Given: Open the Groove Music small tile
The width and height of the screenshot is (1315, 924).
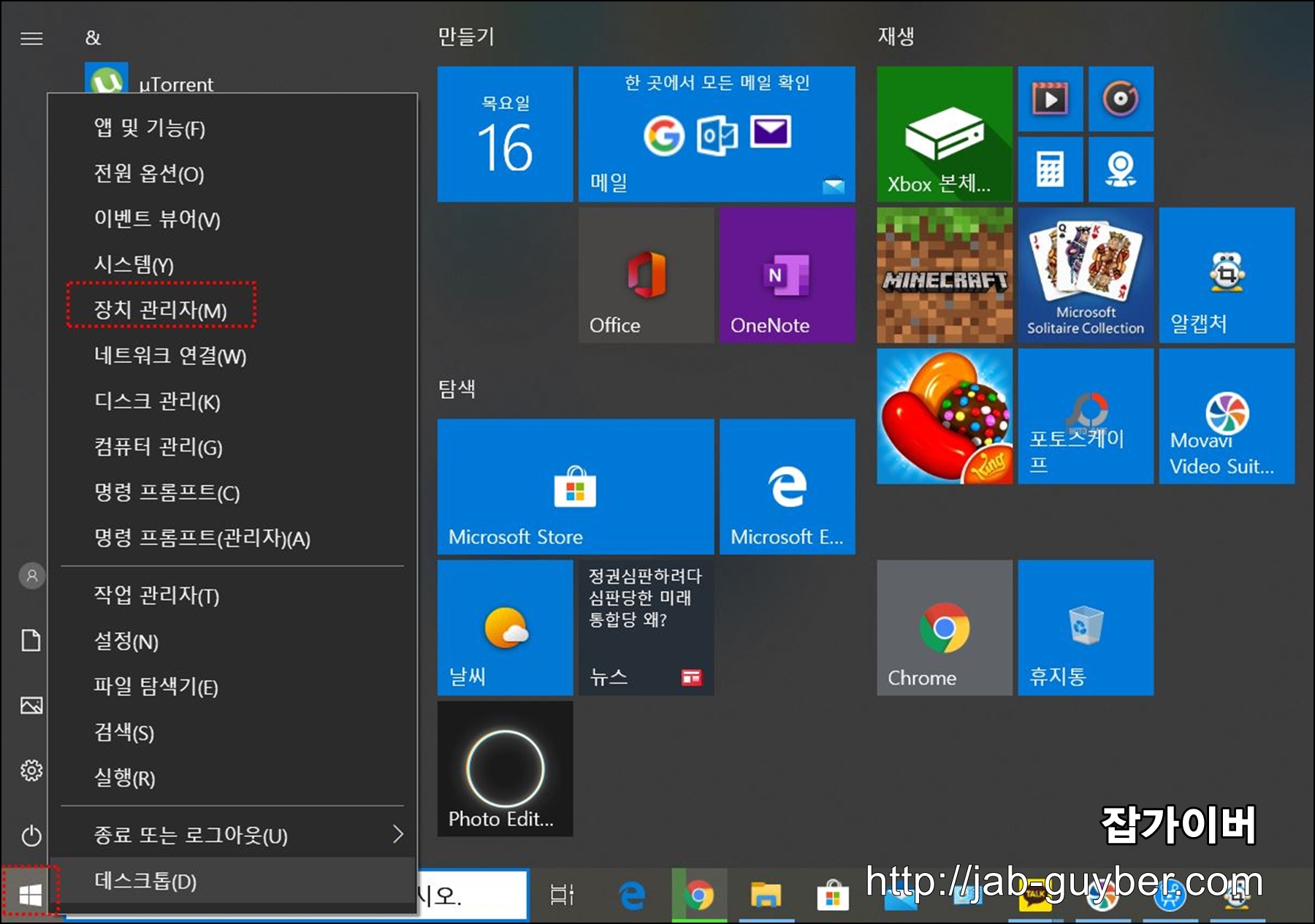Looking at the screenshot, I should tap(1121, 99).
